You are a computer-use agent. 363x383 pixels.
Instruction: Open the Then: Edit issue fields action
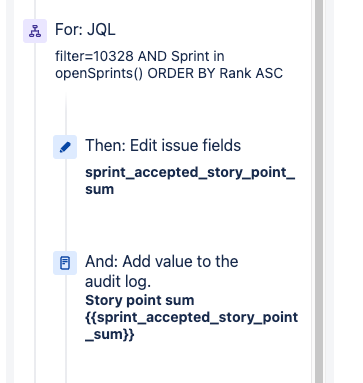tap(163, 145)
